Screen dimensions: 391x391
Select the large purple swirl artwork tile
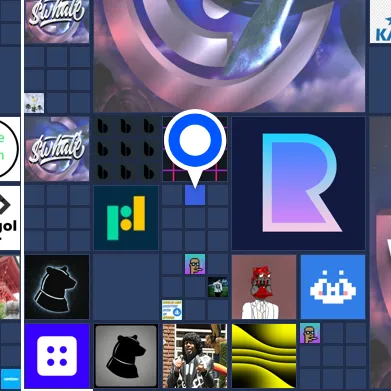229,56
